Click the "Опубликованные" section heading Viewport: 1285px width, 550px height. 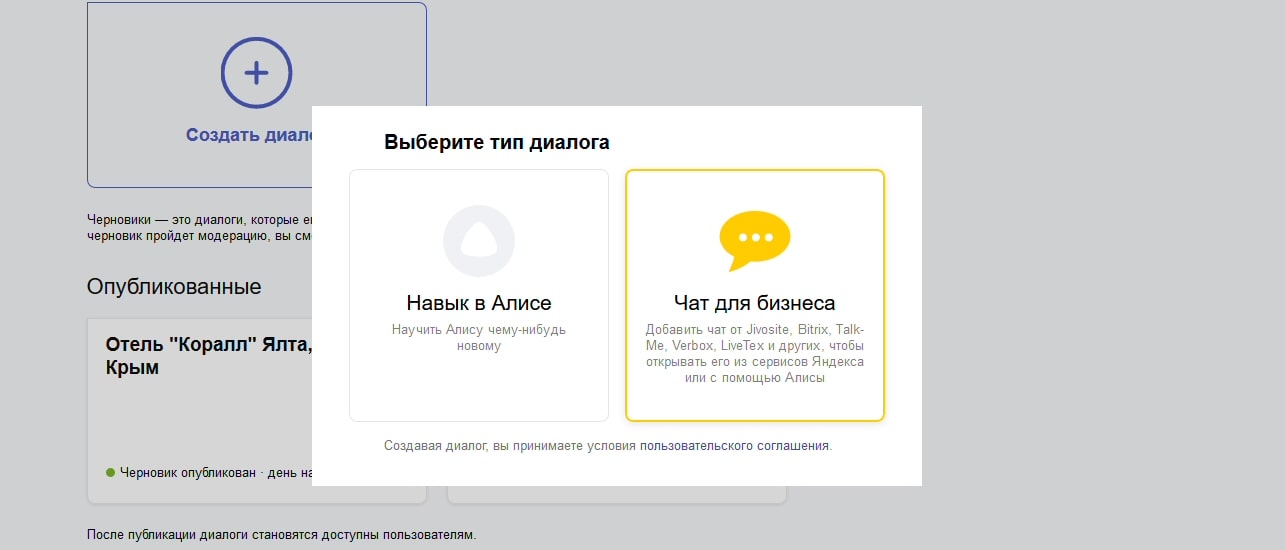point(174,287)
